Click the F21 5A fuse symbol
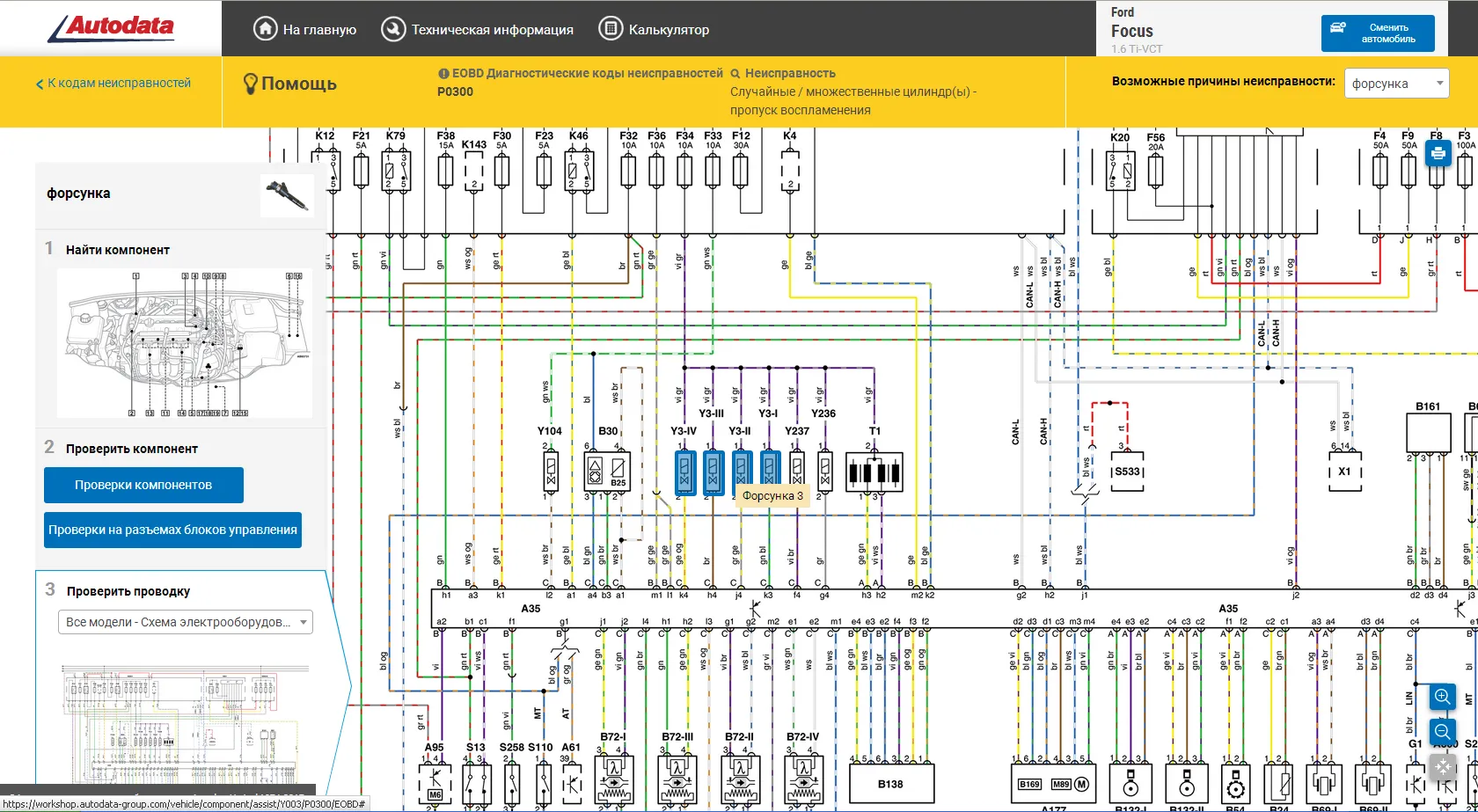 (361, 170)
